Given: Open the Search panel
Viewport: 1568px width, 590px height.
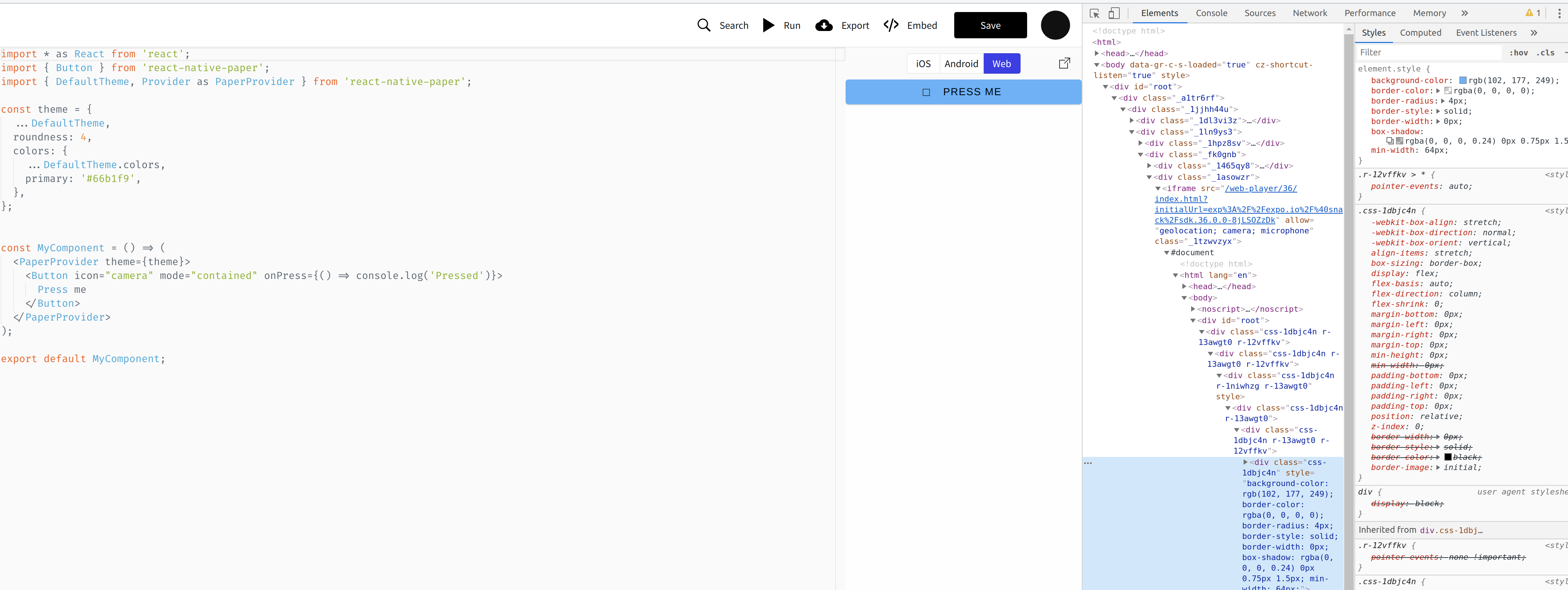Looking at the screenshot, I should [x=722, y=25].
